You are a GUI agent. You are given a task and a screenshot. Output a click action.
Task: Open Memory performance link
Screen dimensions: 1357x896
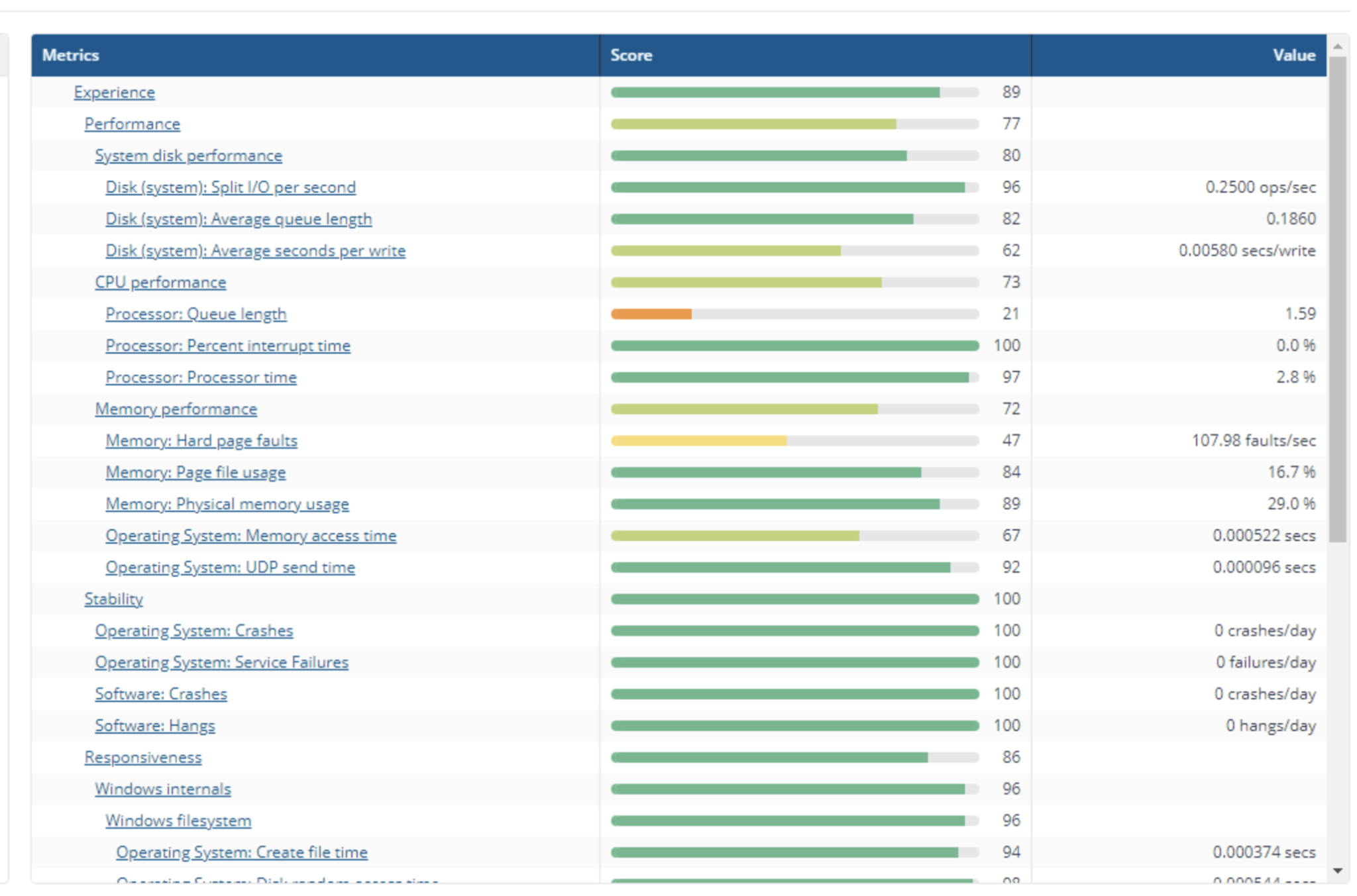click(176, 409)
